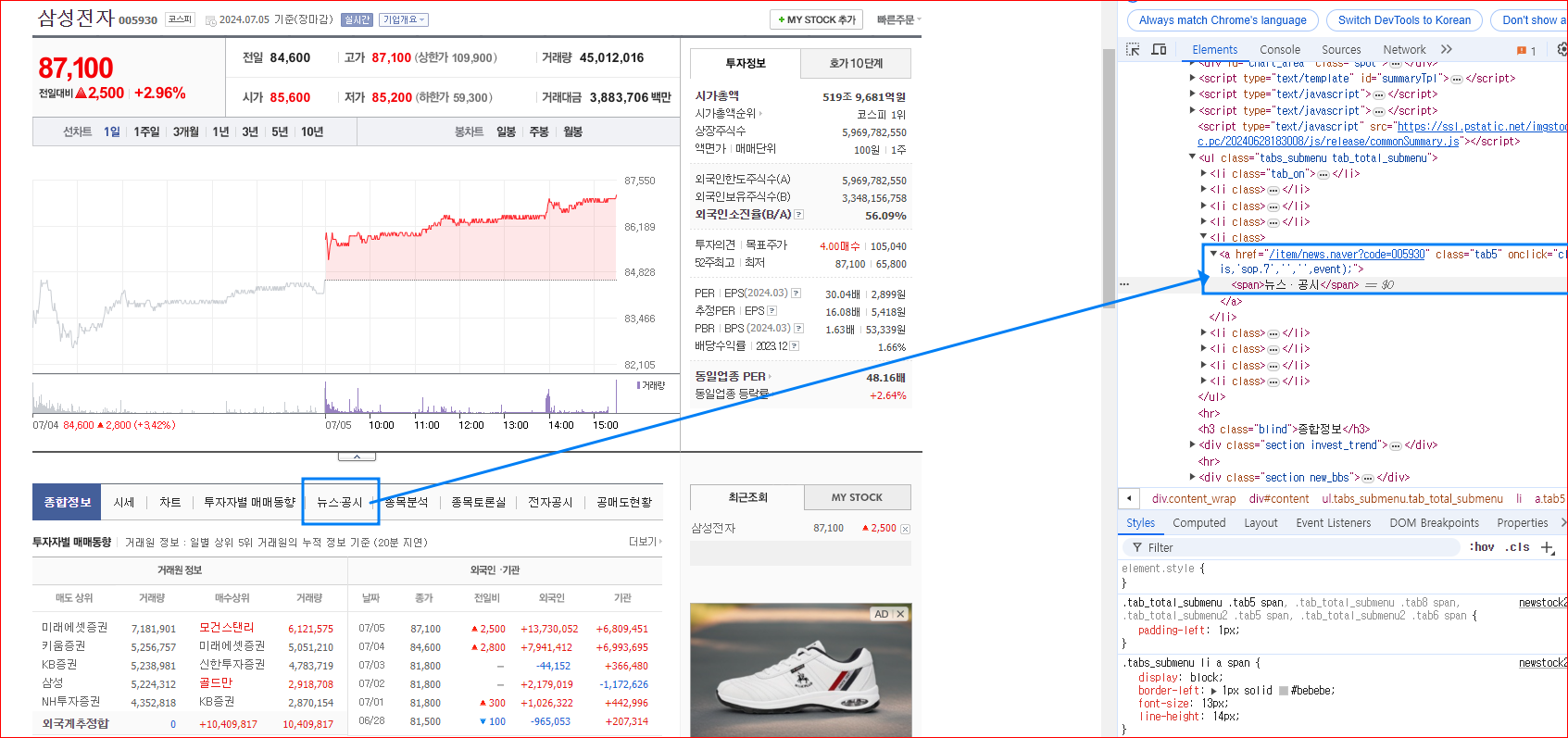
Task: Open the 기업개요 dropdown
Action: tap(404, 19)
